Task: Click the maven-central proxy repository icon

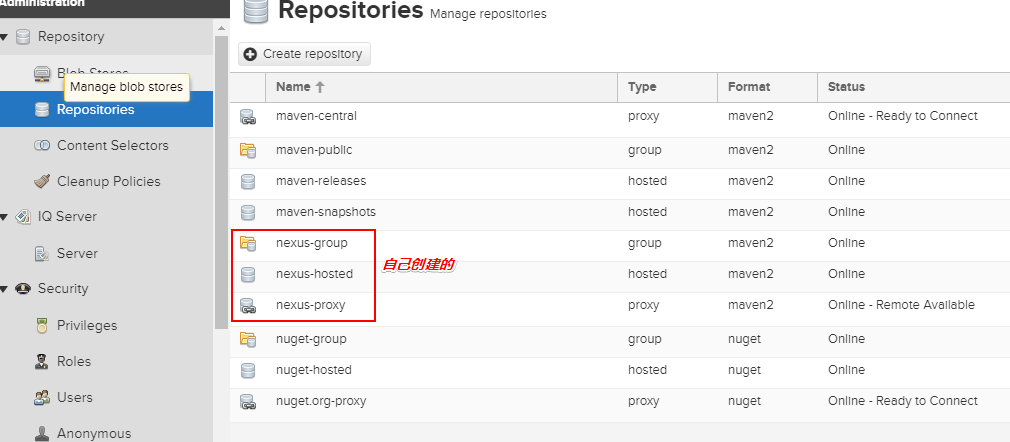Action: coord(248,117)
